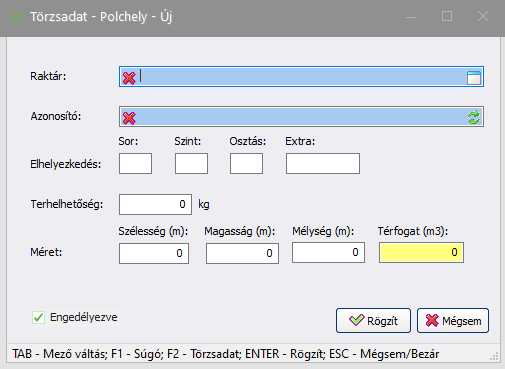Refresh Azonosító with green arrows icon

pos(474,117)
